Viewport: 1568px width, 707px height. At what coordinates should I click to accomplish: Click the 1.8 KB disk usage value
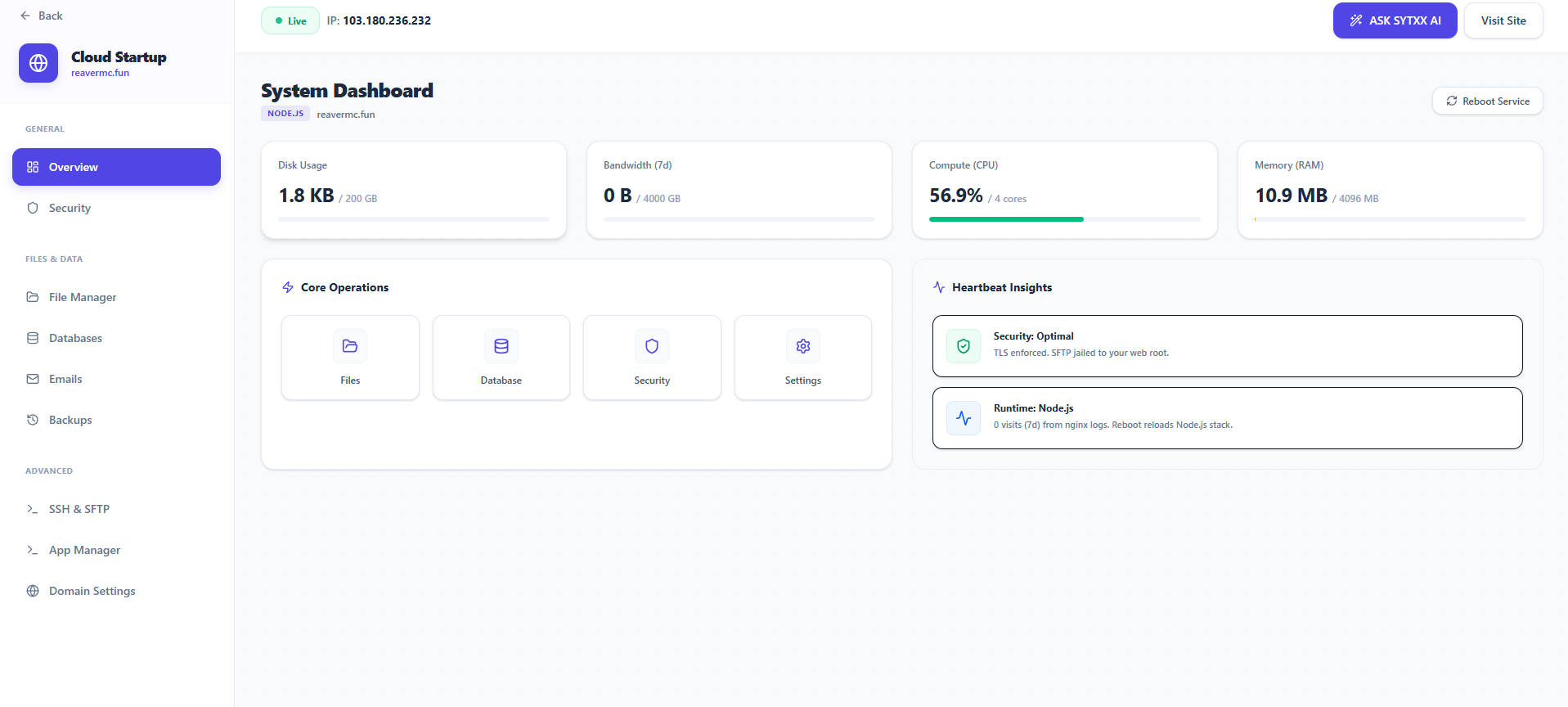click(306, 196)
